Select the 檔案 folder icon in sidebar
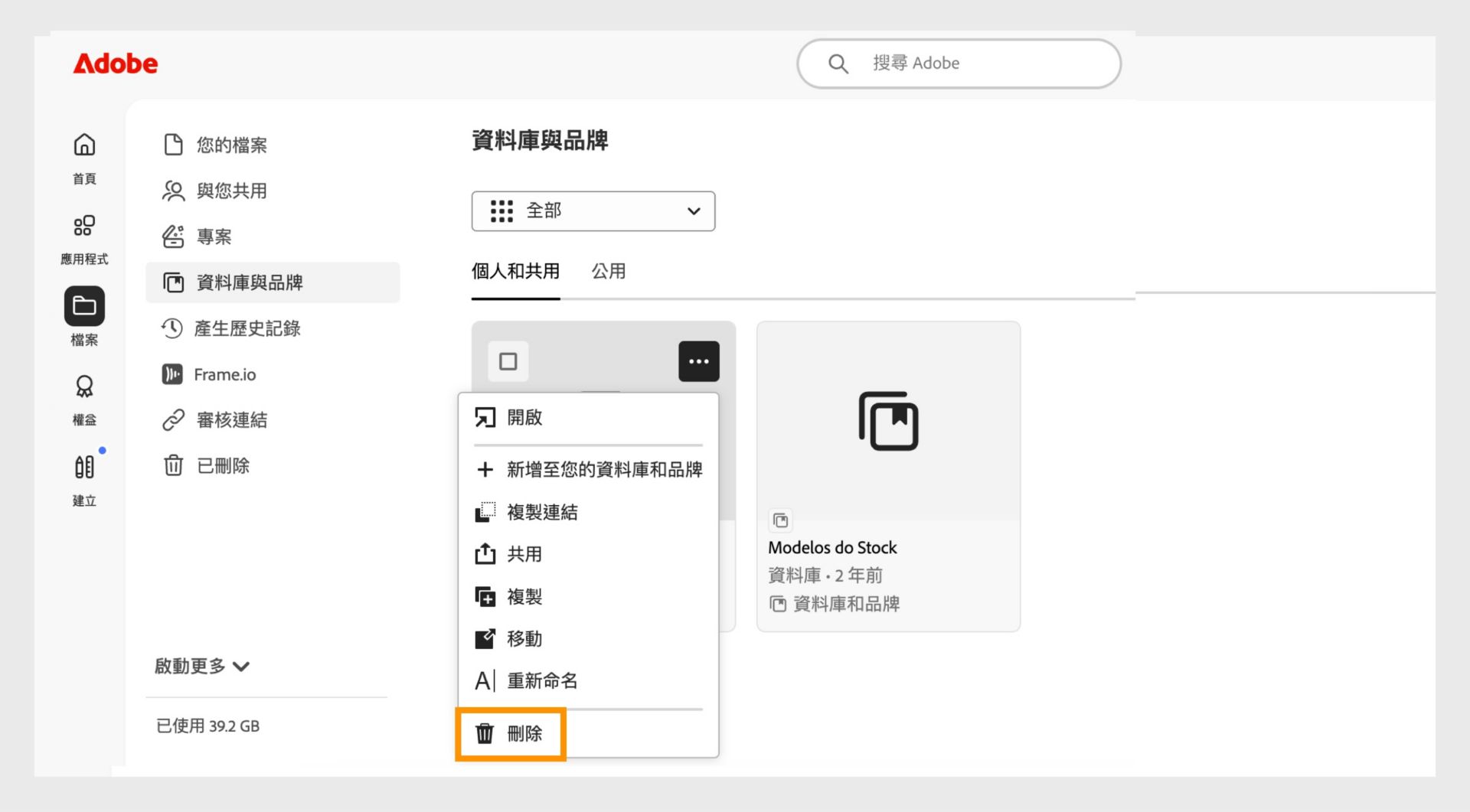The image size is (1470, 812). (84, 306)
